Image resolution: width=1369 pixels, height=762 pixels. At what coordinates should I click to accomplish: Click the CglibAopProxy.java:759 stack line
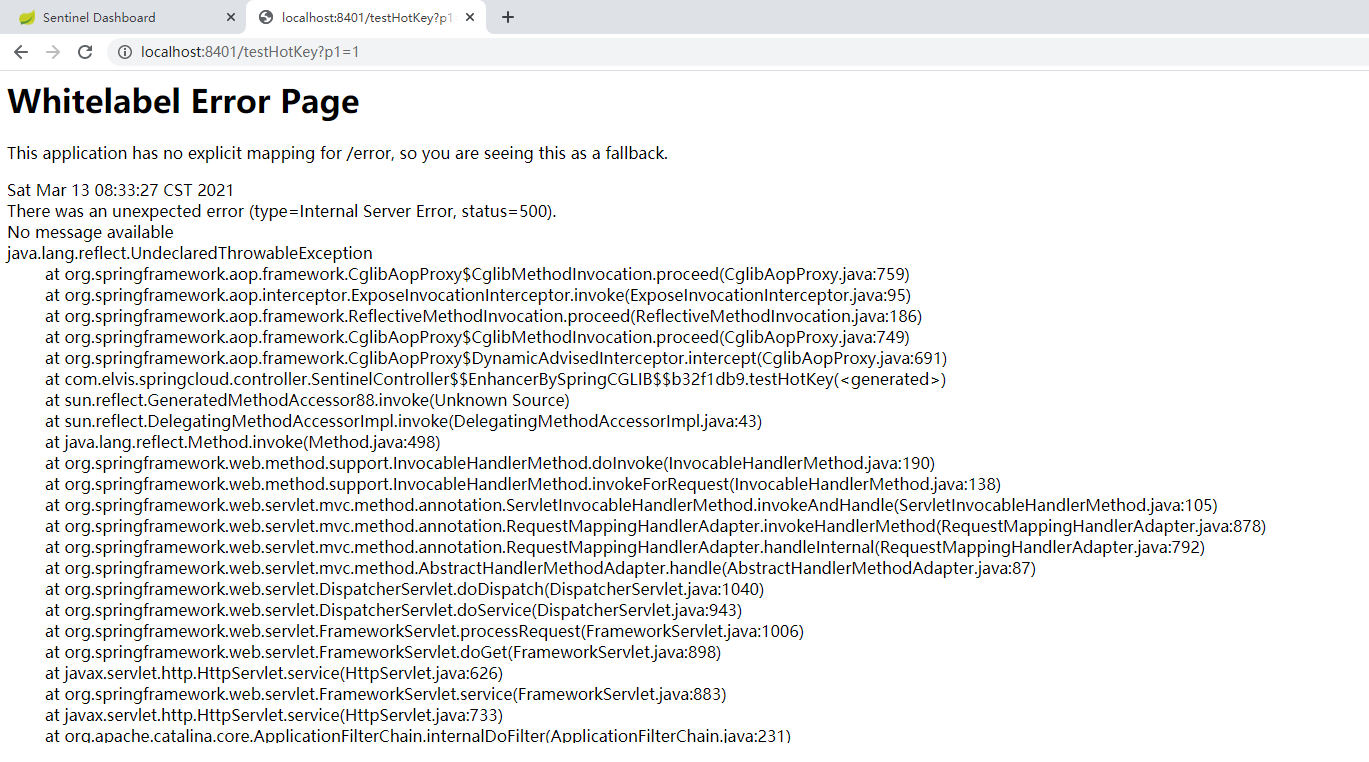tap(477, 274)
